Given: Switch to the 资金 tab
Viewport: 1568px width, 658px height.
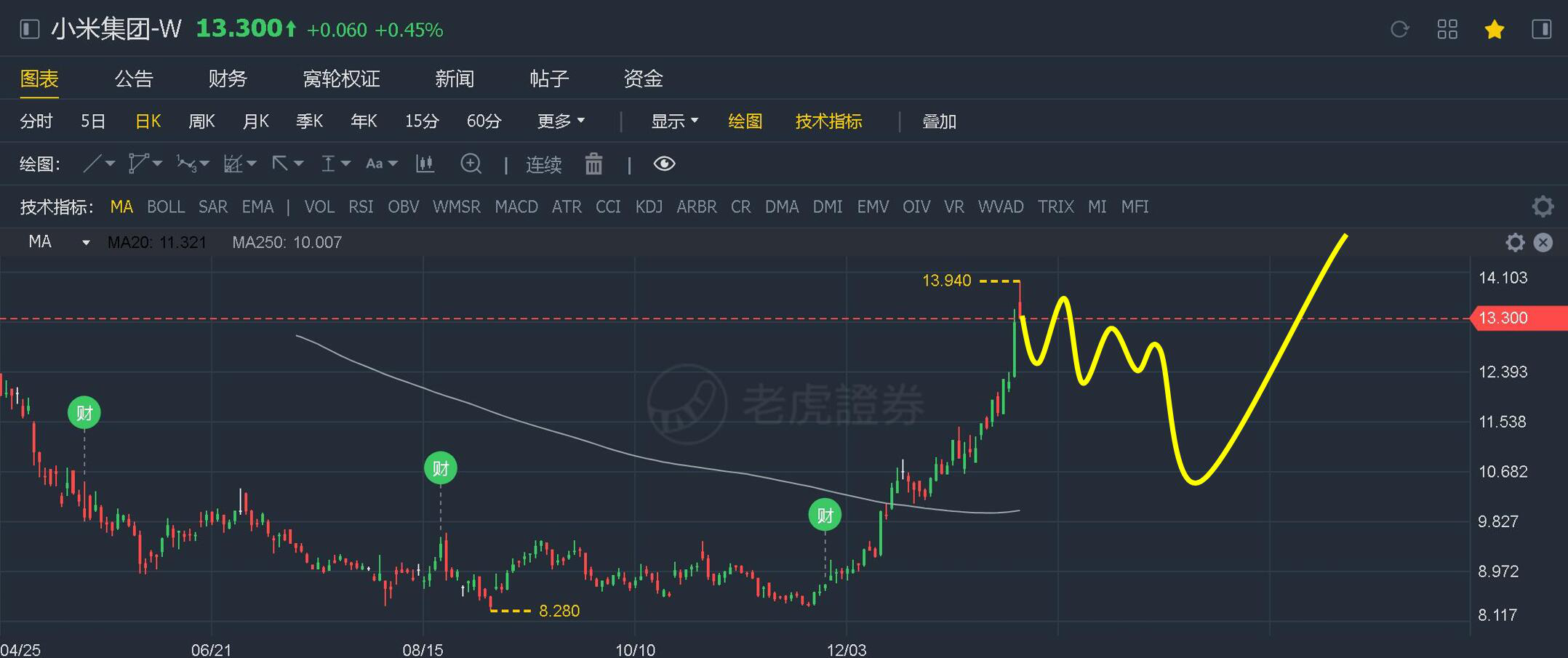Looking at the screenshot, I should [643, 78].
